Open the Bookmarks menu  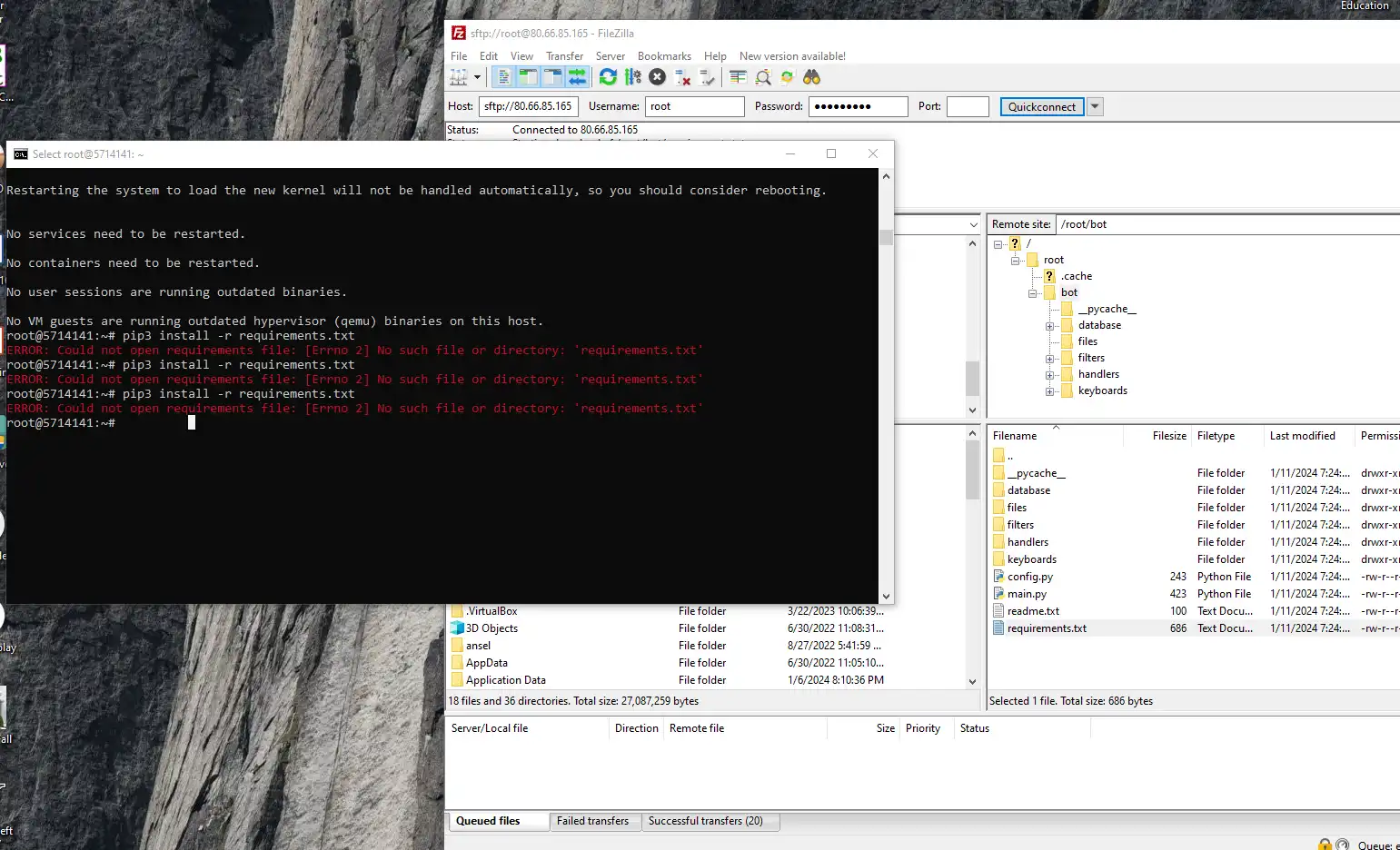664,56
